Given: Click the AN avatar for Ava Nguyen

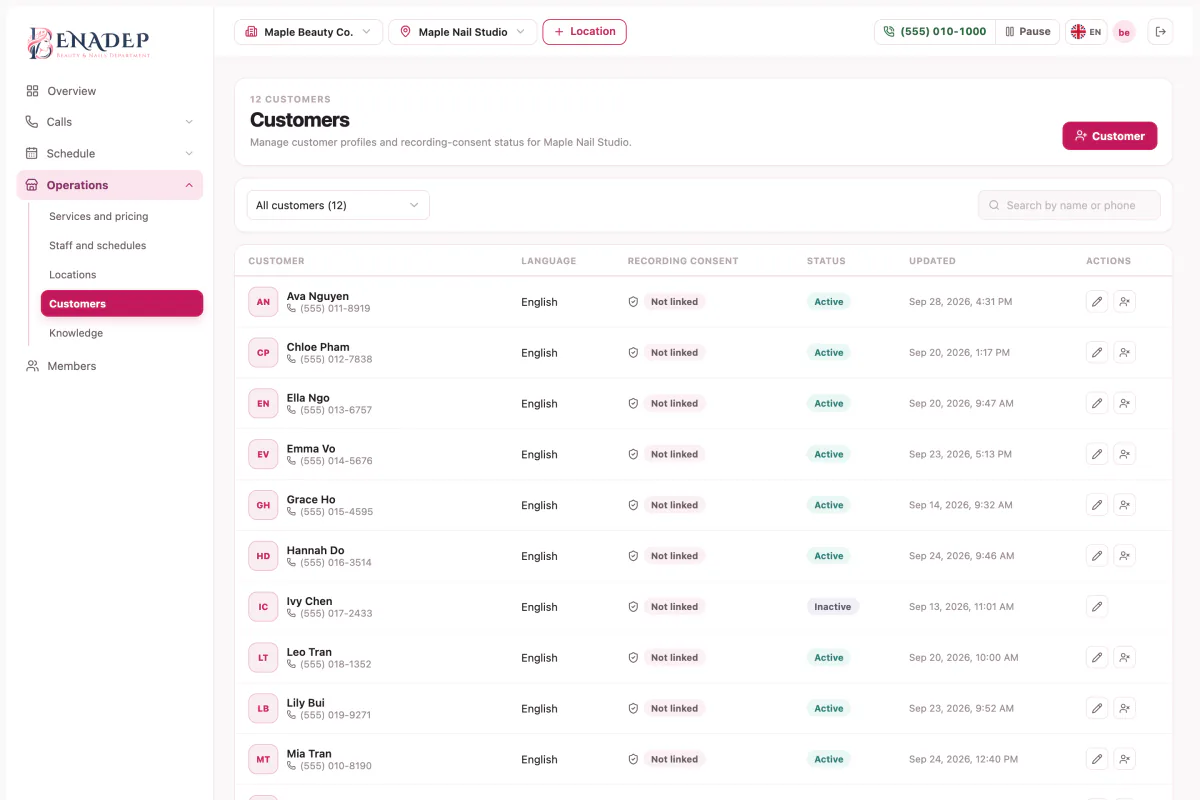Looking at the screenshot, I should pyautogui.click(x=263, y=301).
